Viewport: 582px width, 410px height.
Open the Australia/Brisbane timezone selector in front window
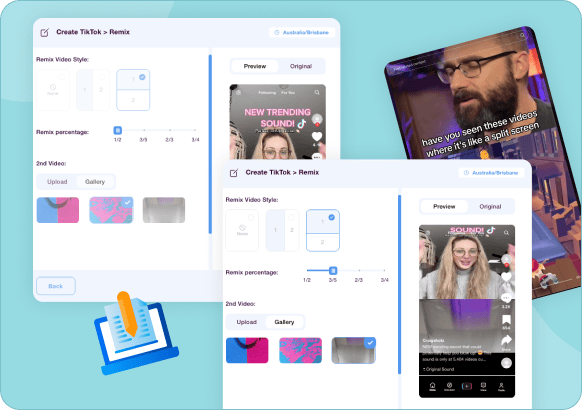(491, 173)
